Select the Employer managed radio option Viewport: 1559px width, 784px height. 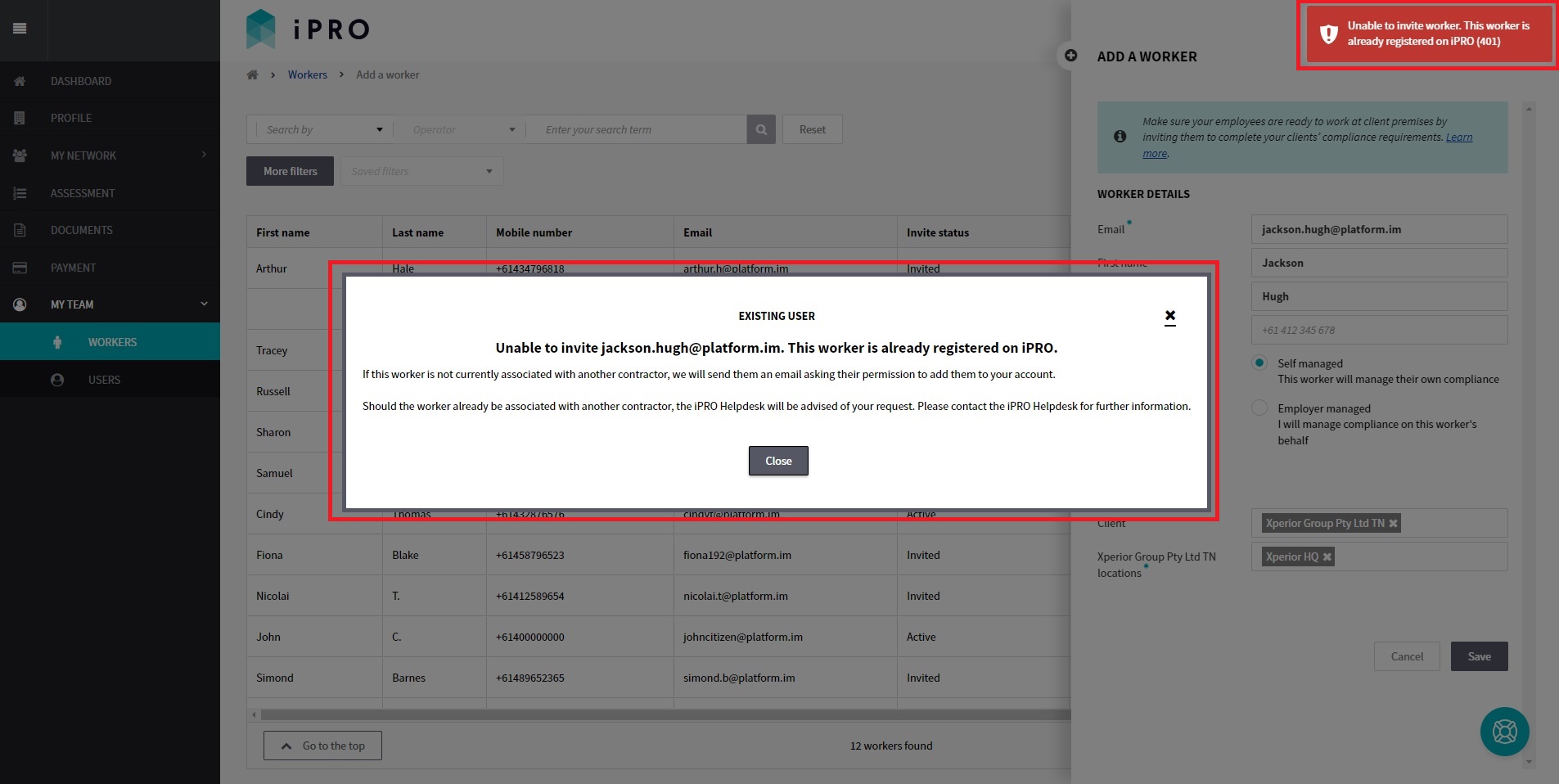pyautogui.click(x=1259, y=408)
